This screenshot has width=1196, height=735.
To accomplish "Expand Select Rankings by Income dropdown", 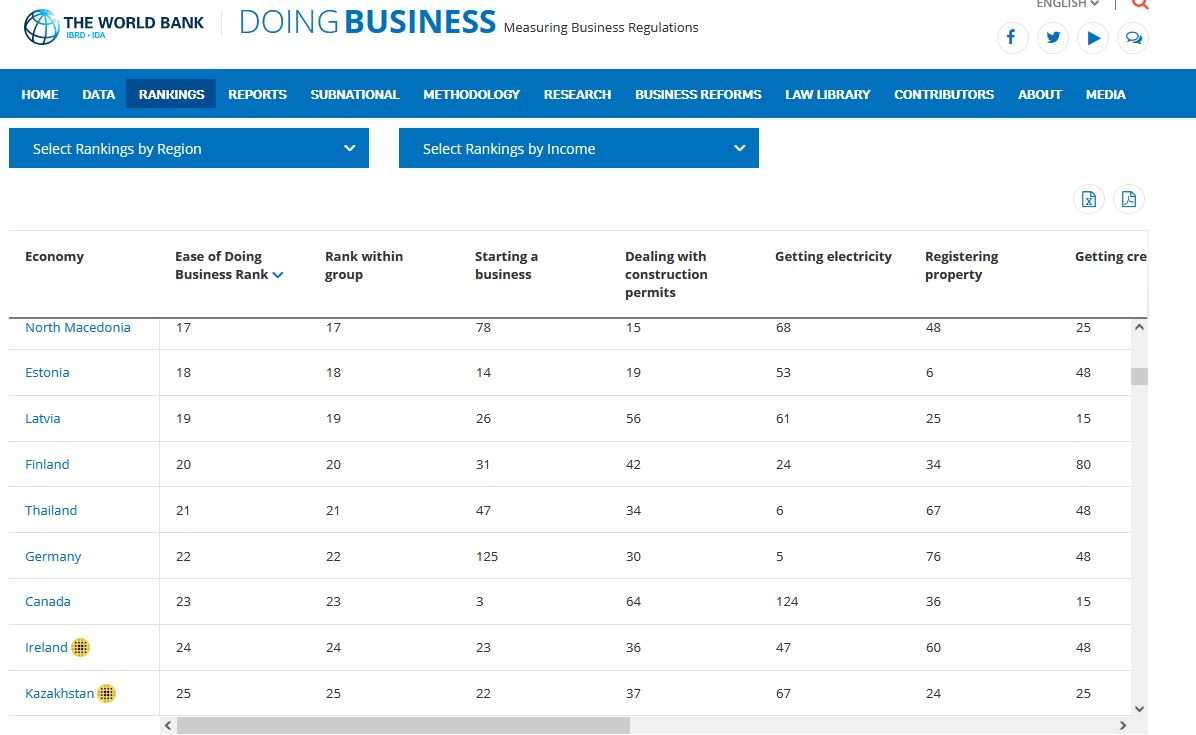I will 578,148.
